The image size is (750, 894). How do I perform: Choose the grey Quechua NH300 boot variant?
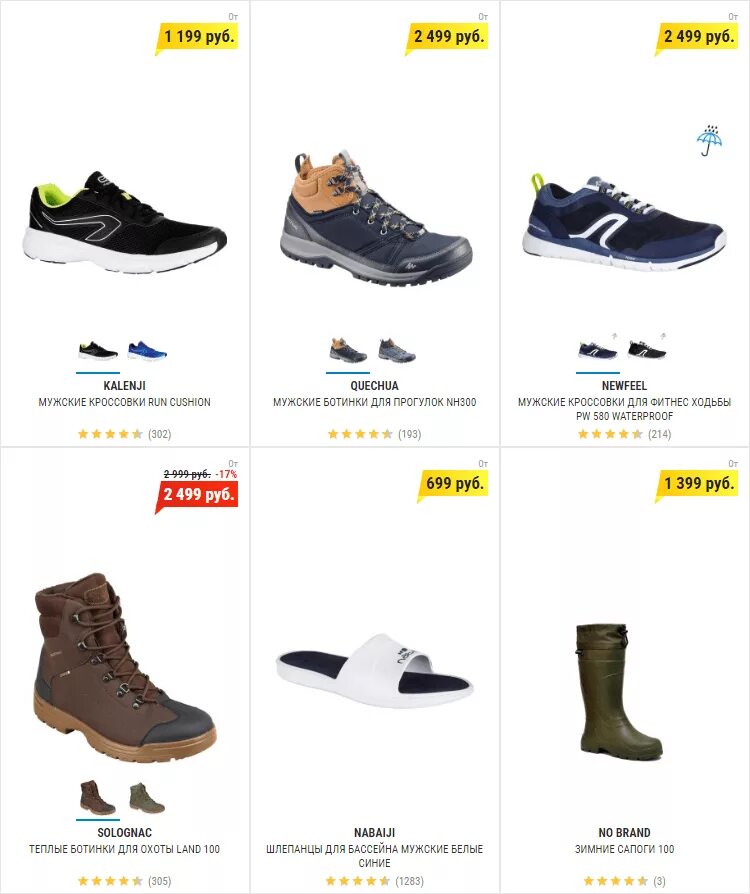click(x=397, y=351)
